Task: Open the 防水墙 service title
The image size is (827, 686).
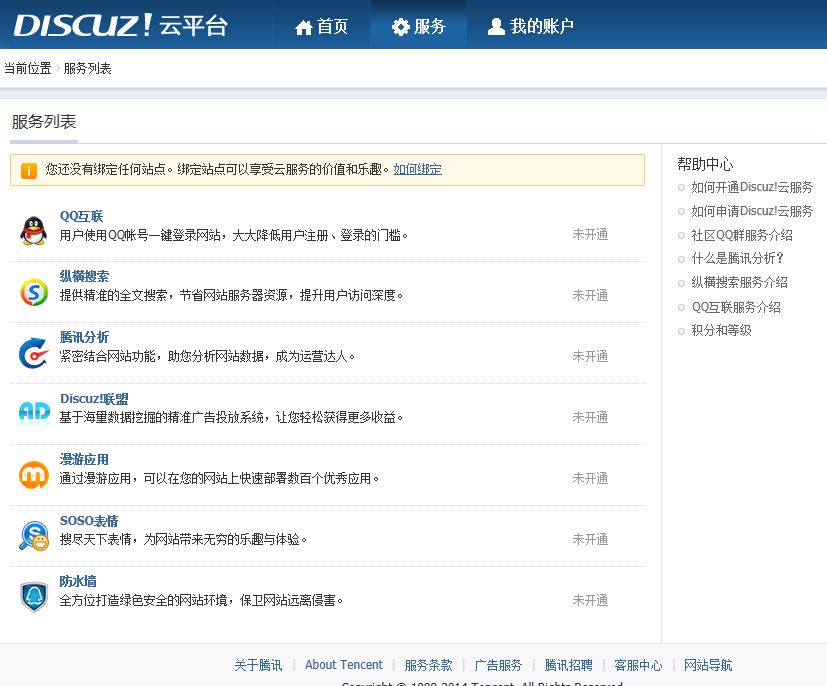Action: [x=78, y=581]
